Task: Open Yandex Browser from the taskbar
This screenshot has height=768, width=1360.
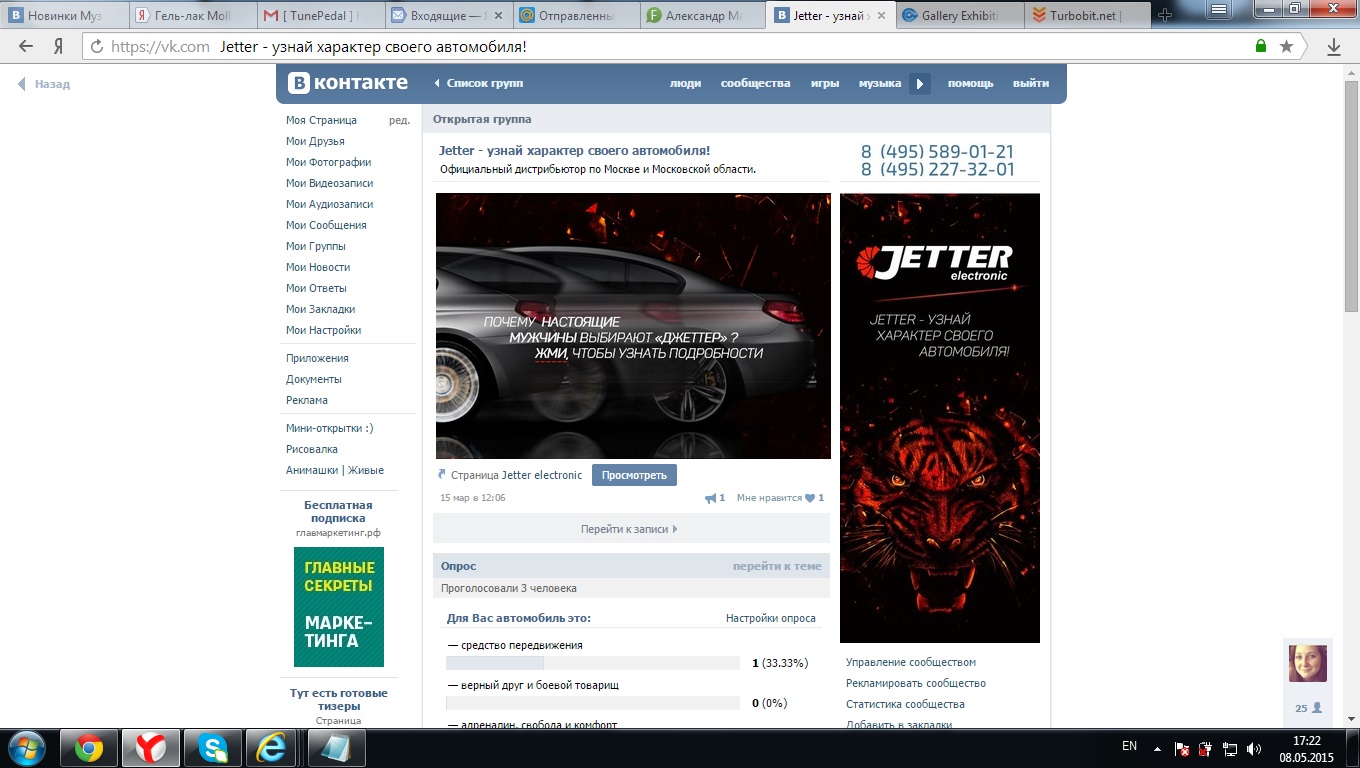Action: (150, 748)
